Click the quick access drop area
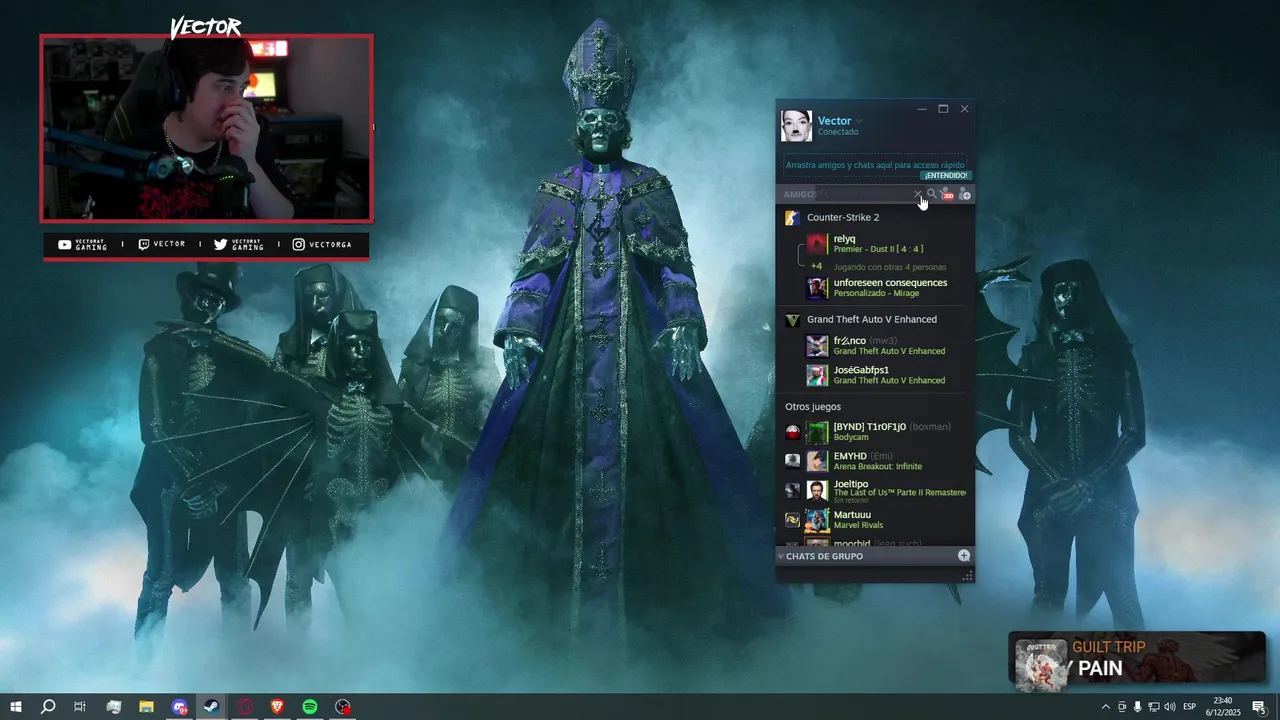This screenshot has height=720, width=1280. [875, 165]
